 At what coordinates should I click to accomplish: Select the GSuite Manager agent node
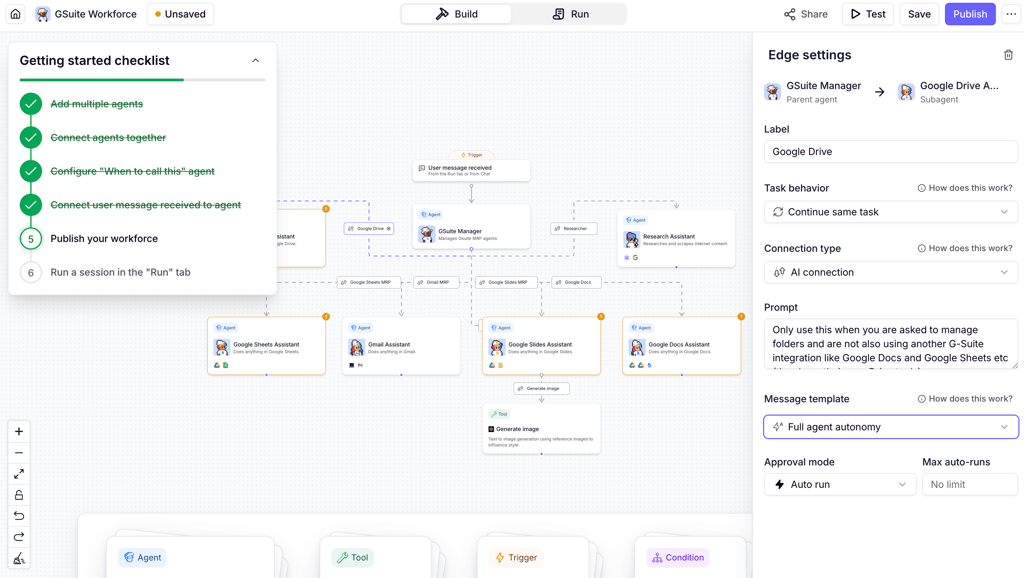pos(472,227)
